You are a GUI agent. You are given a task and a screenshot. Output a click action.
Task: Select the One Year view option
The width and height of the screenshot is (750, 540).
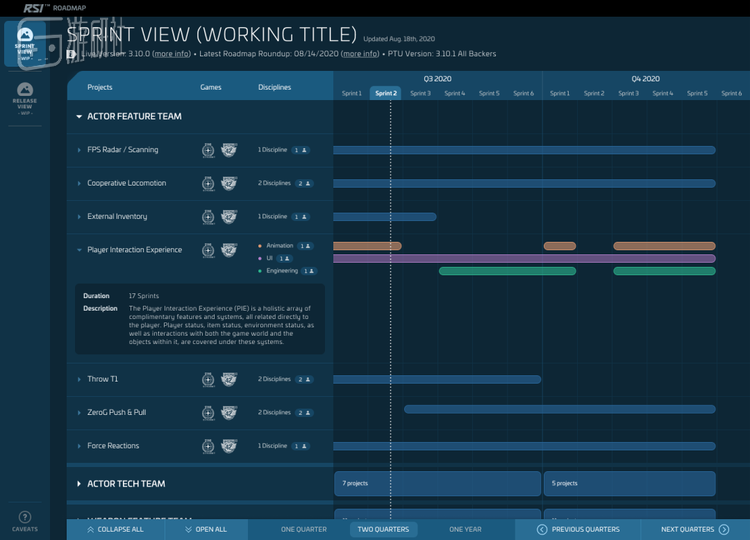(465, 529)
